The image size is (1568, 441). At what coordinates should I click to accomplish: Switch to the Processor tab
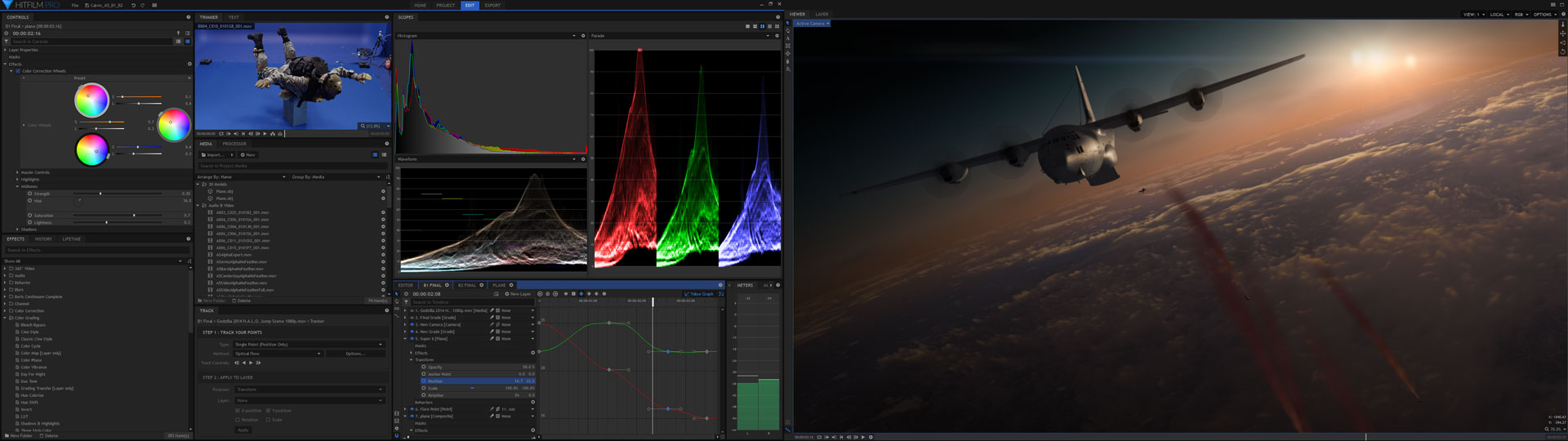(234, 144)
